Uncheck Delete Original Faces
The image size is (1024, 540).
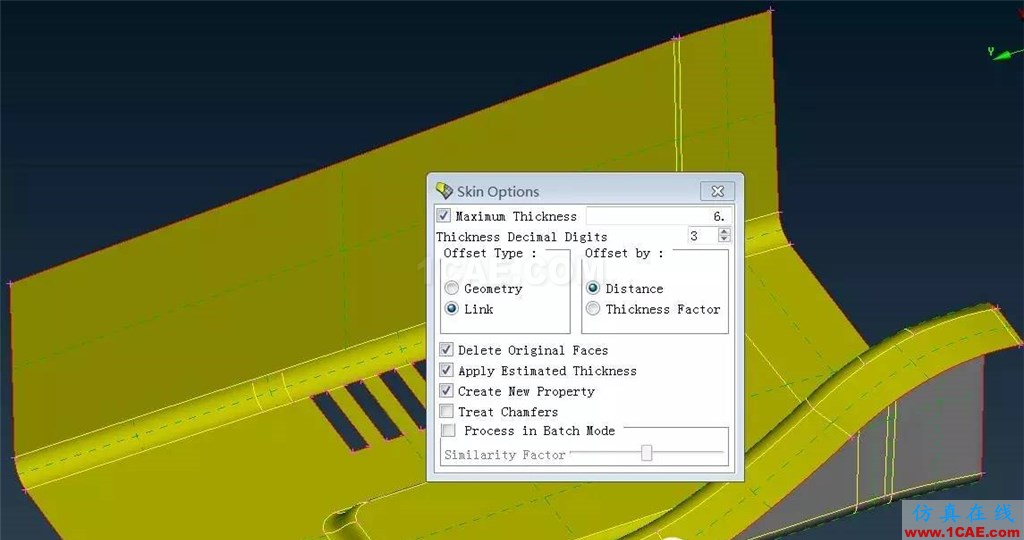click(x=446, y=350)
